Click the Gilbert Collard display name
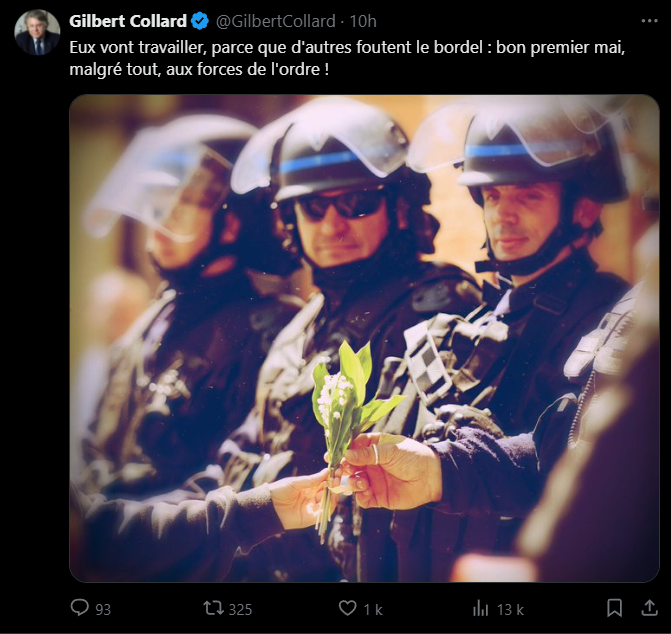This screenshot has width=671, height=634. pyautogui.click(x=128, y=21)
